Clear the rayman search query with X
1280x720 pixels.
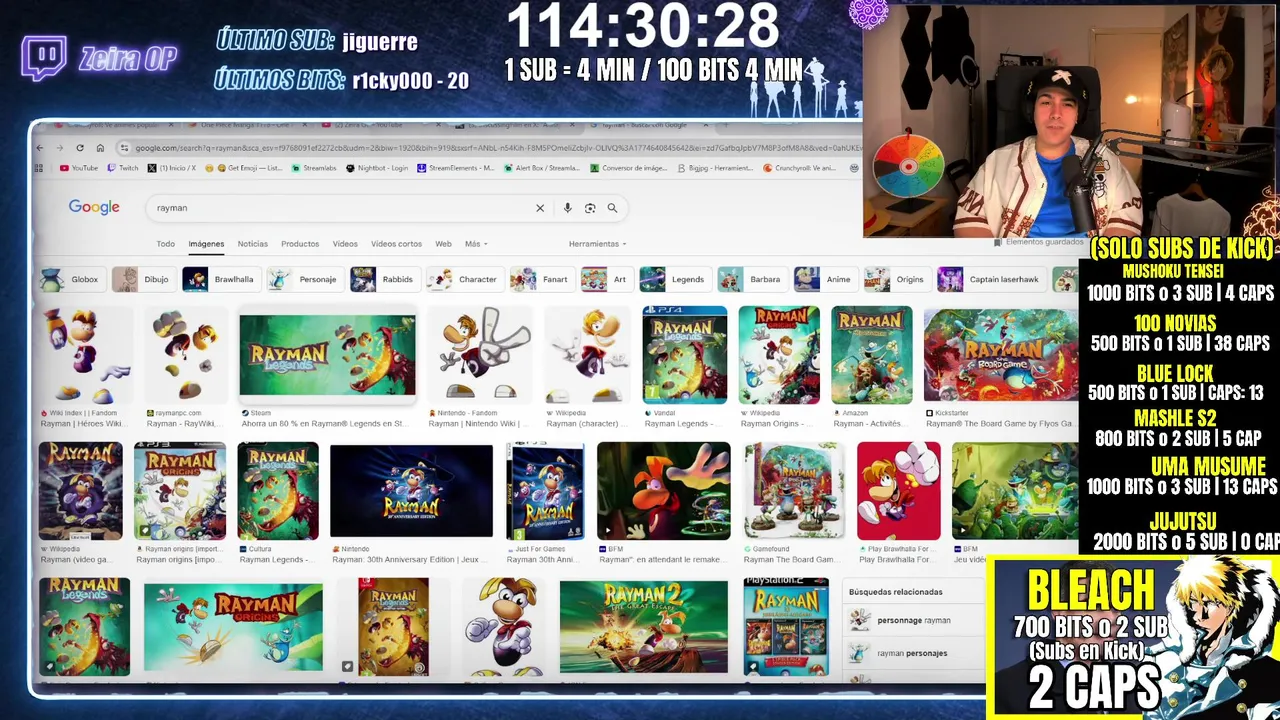(540, 208)
